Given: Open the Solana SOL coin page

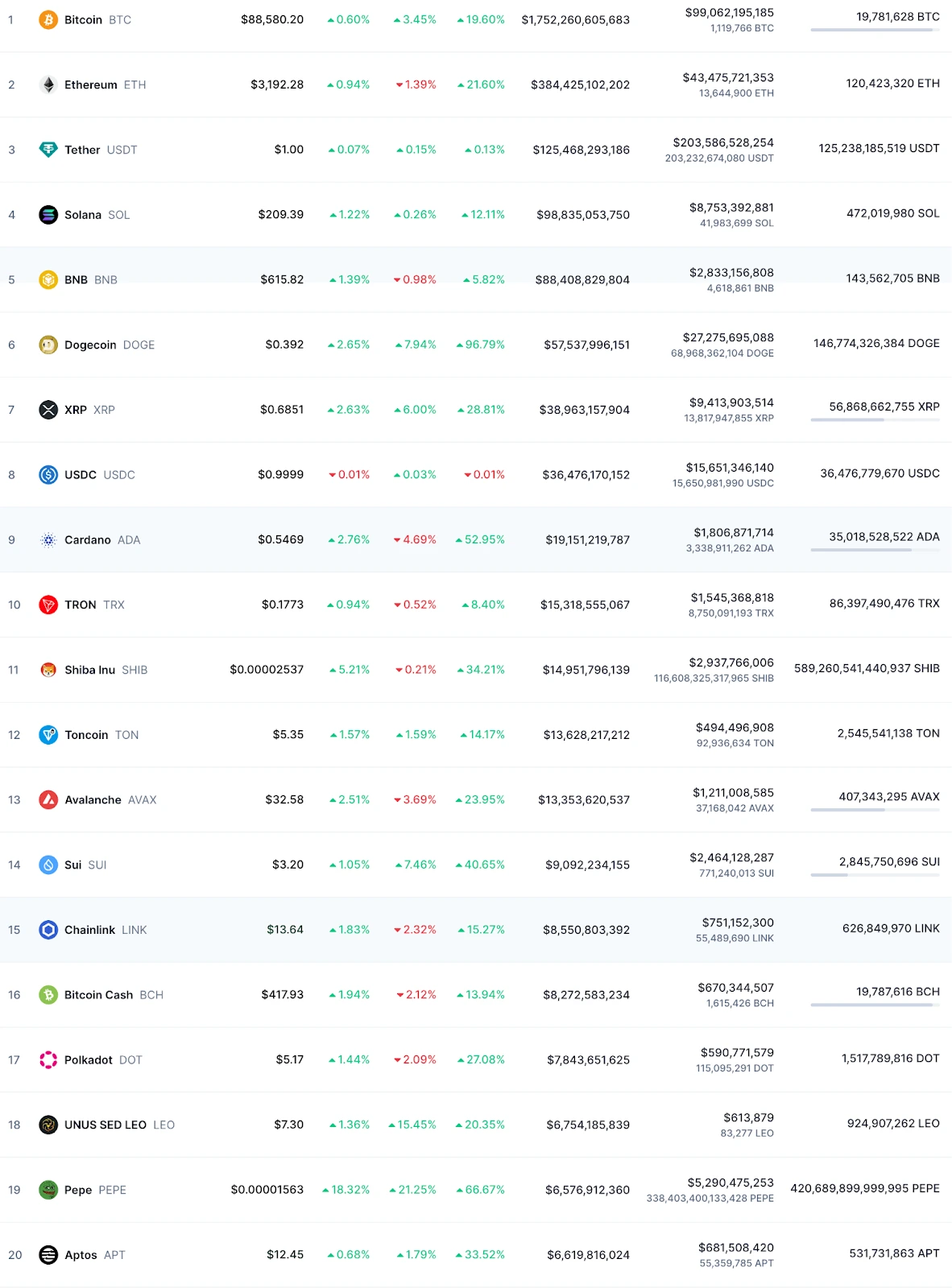Looking at the screenshot, I should (x=97, y=215).
